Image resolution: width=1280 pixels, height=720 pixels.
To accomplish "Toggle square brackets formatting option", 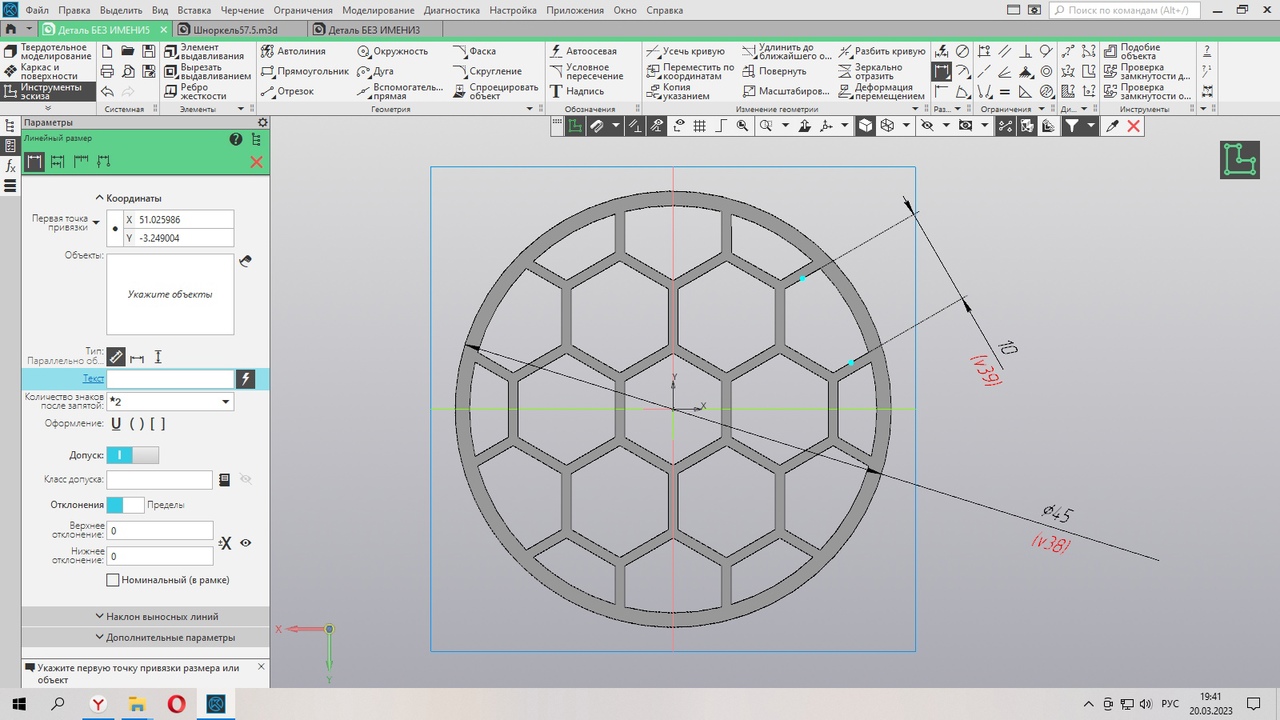I will (157, 424).
